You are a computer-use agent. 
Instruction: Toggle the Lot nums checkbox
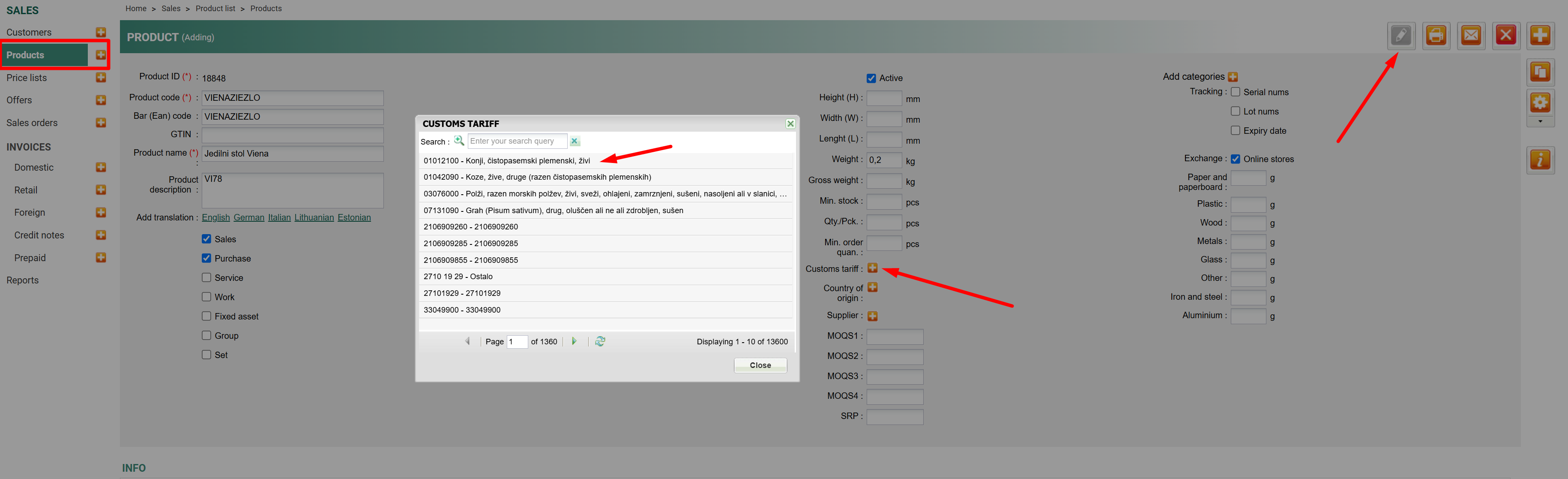pyautogui.click(x=1235, y=111)
